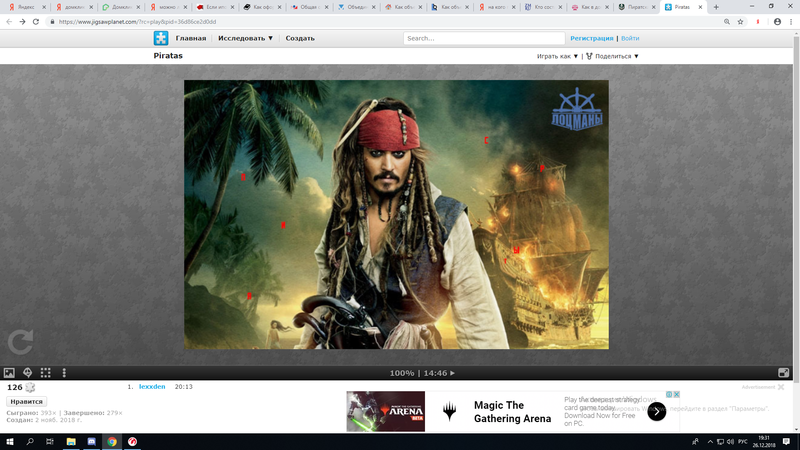This screenshot has width=800, height=450.
Task: Click the restart puzzle circular arrow icon
Action: 20,341
